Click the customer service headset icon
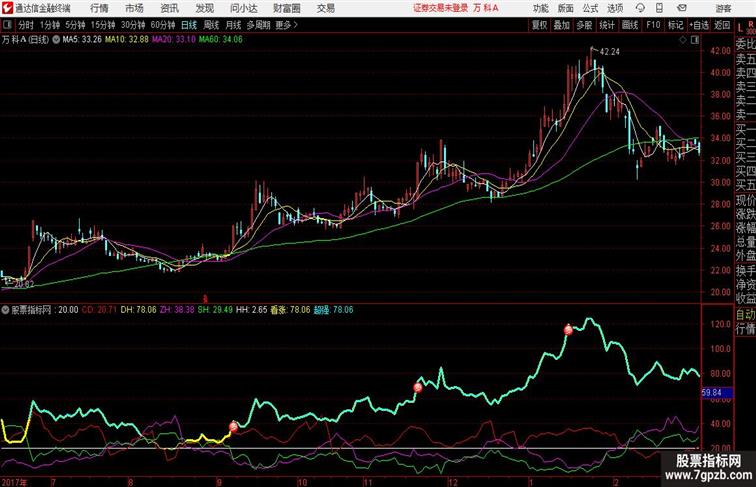Viewport: 756px width, 487px height. coord(640,8)
